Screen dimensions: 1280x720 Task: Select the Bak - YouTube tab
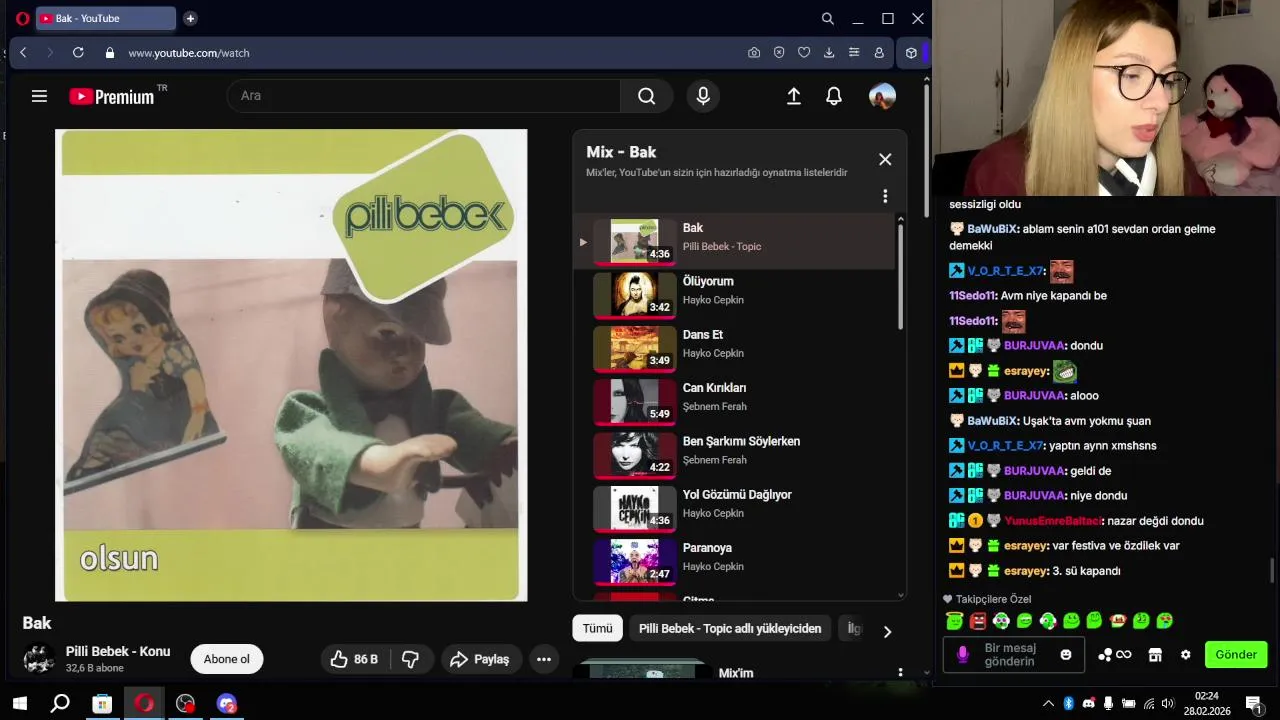tap(105, 18)
